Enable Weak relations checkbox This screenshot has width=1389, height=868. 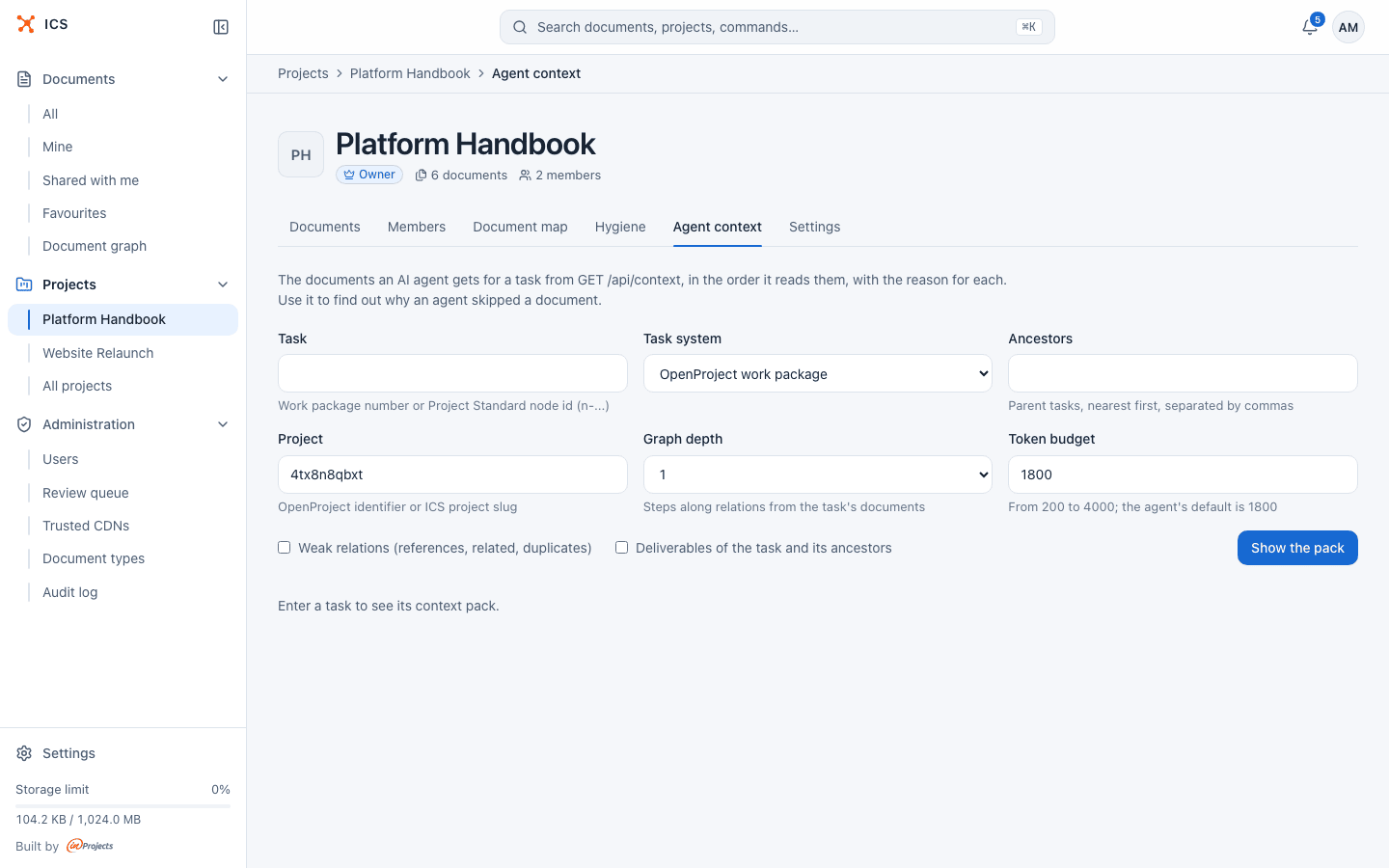285,548
